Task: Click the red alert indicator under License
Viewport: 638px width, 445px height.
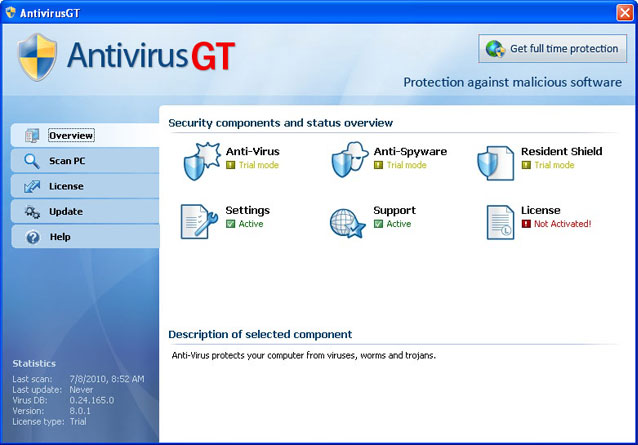Action: pos(526,224)
